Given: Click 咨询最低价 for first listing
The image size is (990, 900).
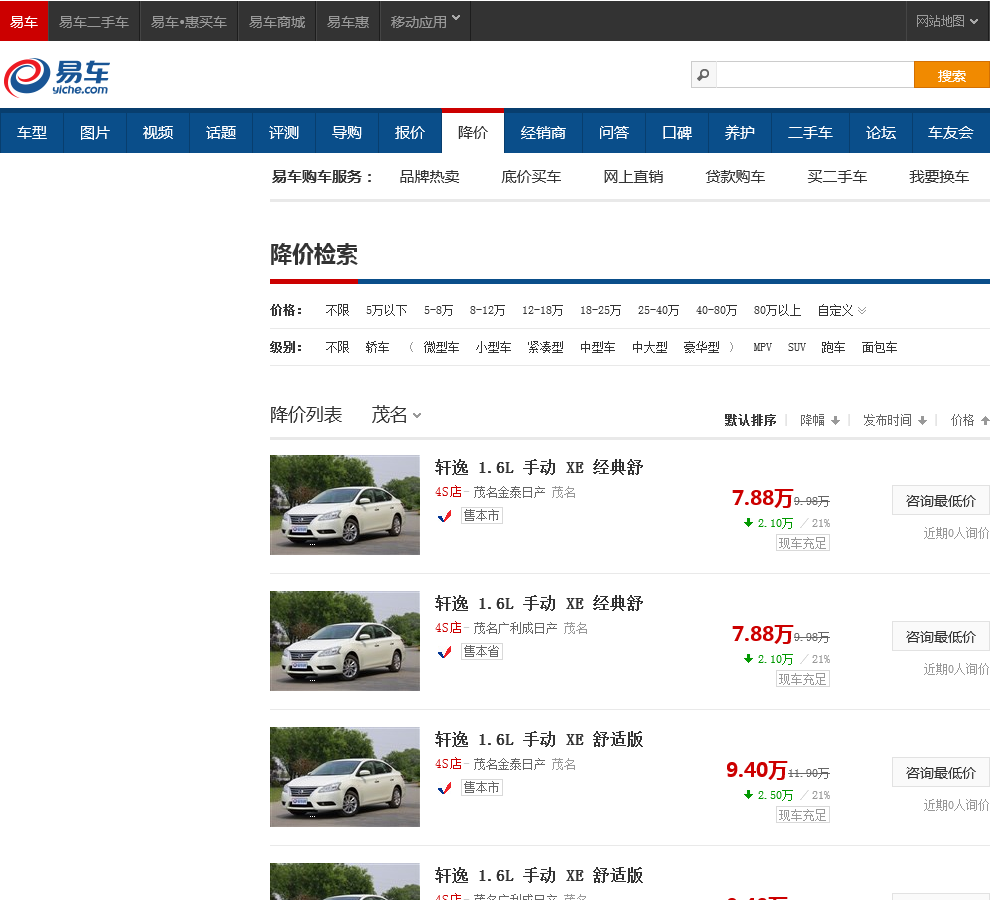Looking at the screenshot, I should click(940, 500).
